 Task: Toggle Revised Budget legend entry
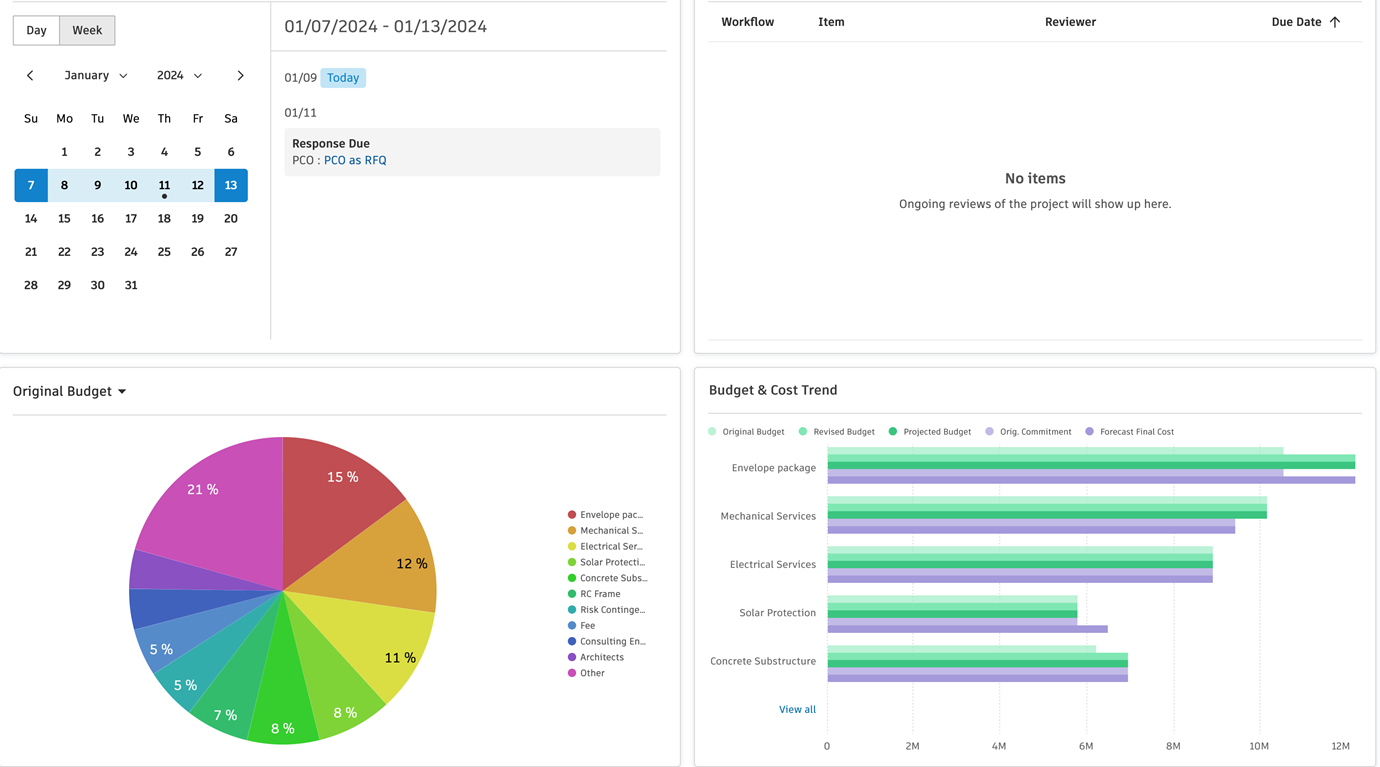click(837, 432)
